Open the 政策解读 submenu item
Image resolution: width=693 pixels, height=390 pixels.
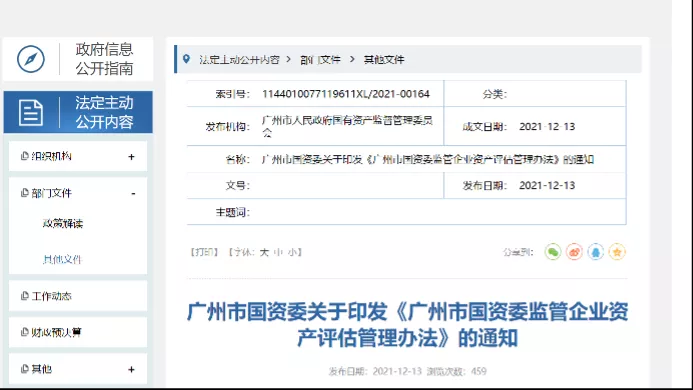63,223
